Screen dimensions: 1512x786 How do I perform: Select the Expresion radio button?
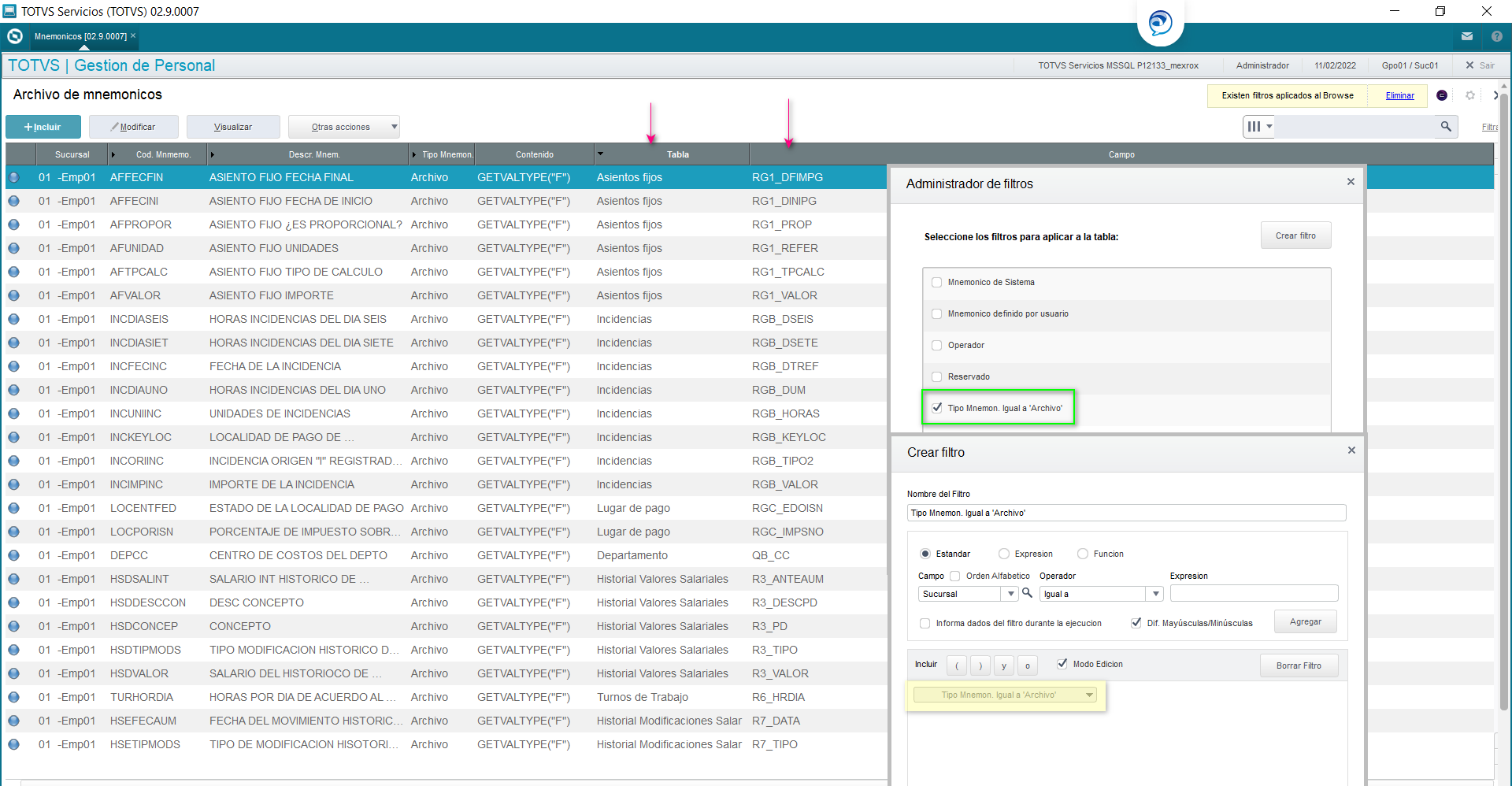[x=1003, y=554]
